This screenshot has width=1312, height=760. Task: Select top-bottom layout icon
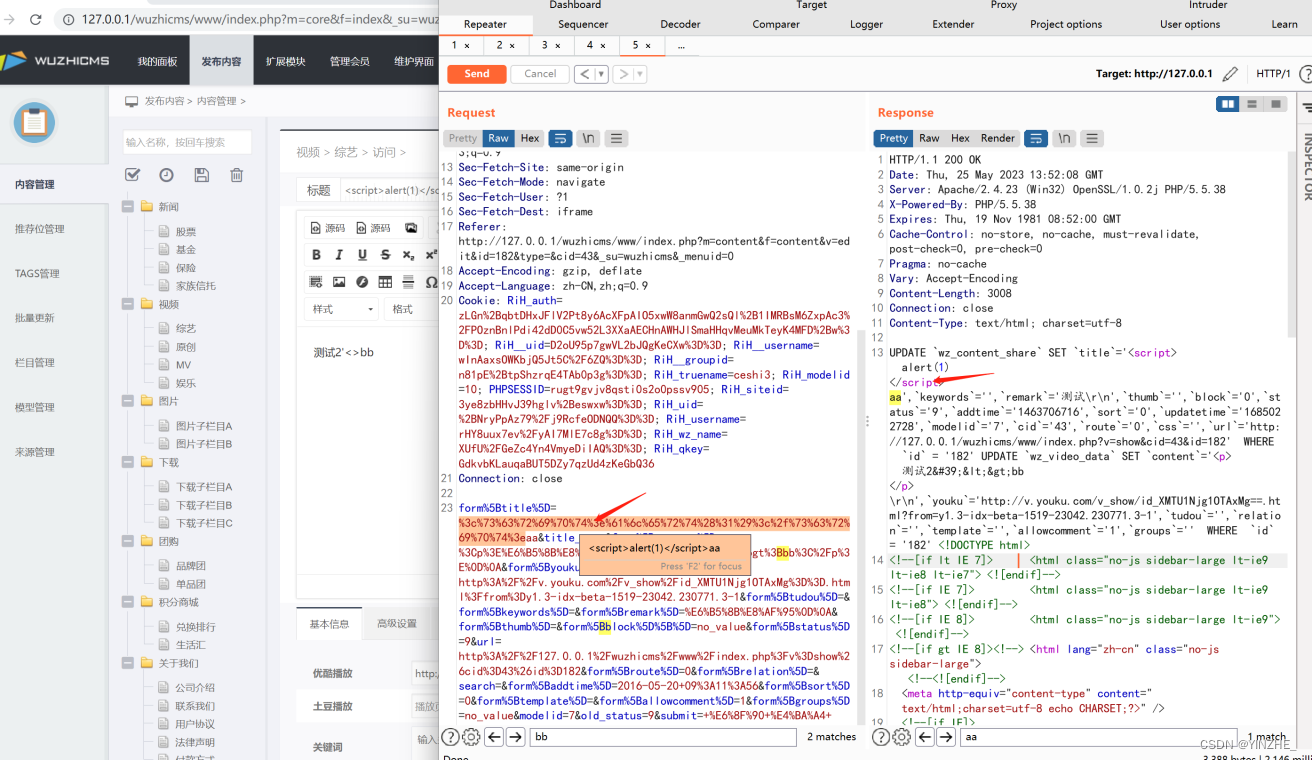click(1251, 104)
